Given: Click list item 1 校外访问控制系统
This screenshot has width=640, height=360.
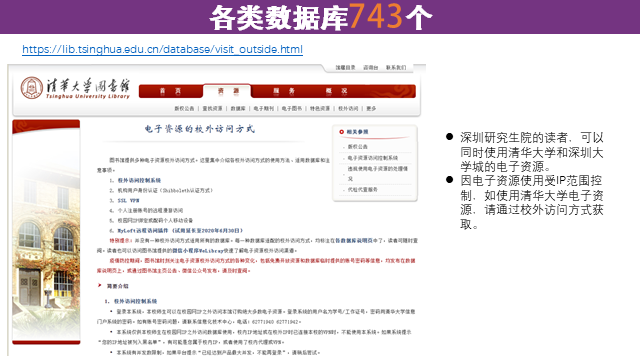Looking at the screenshot, I should [139, 180].
